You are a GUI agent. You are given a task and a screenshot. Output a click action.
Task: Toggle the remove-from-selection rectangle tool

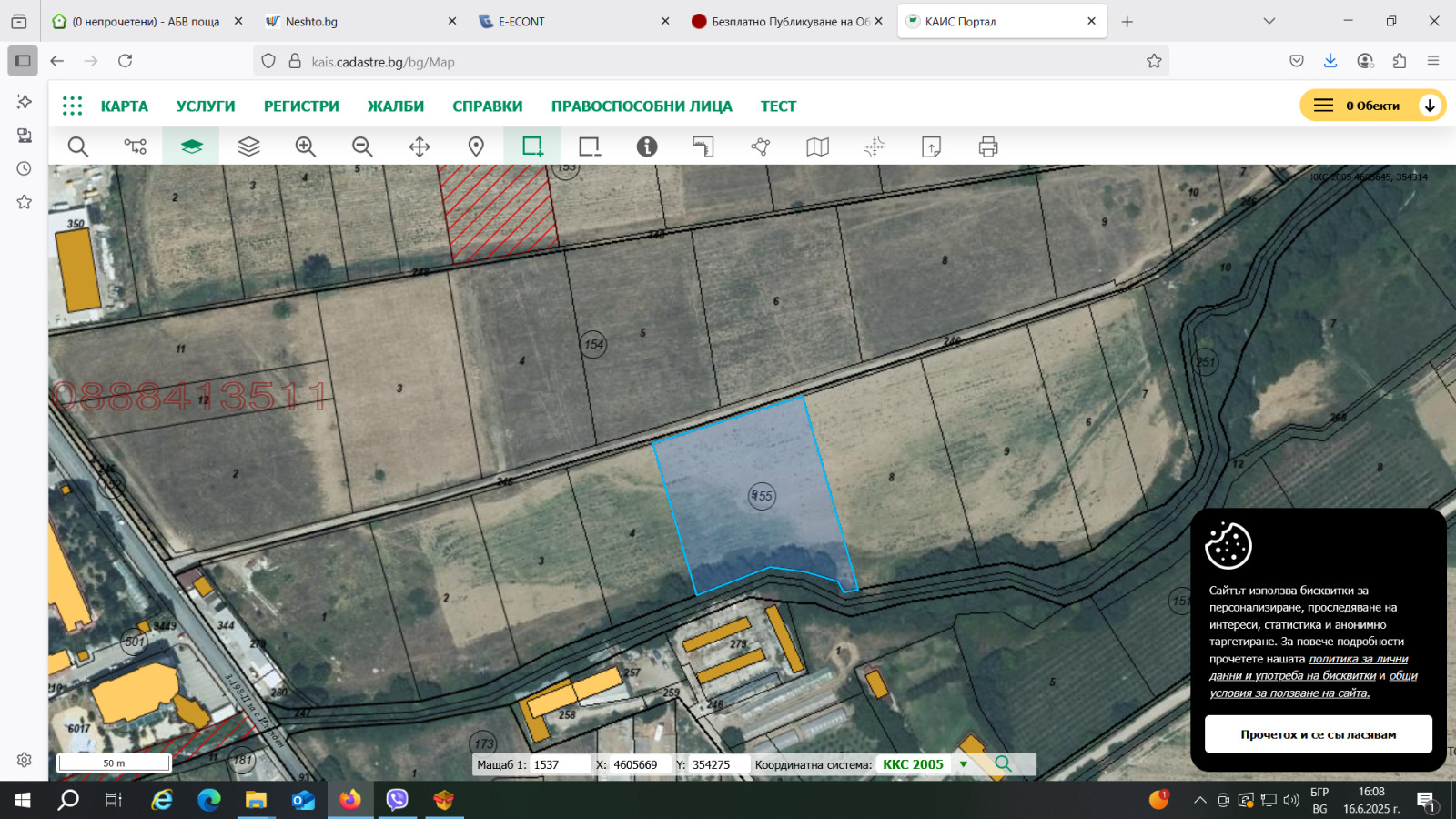(x=590, y=147)
